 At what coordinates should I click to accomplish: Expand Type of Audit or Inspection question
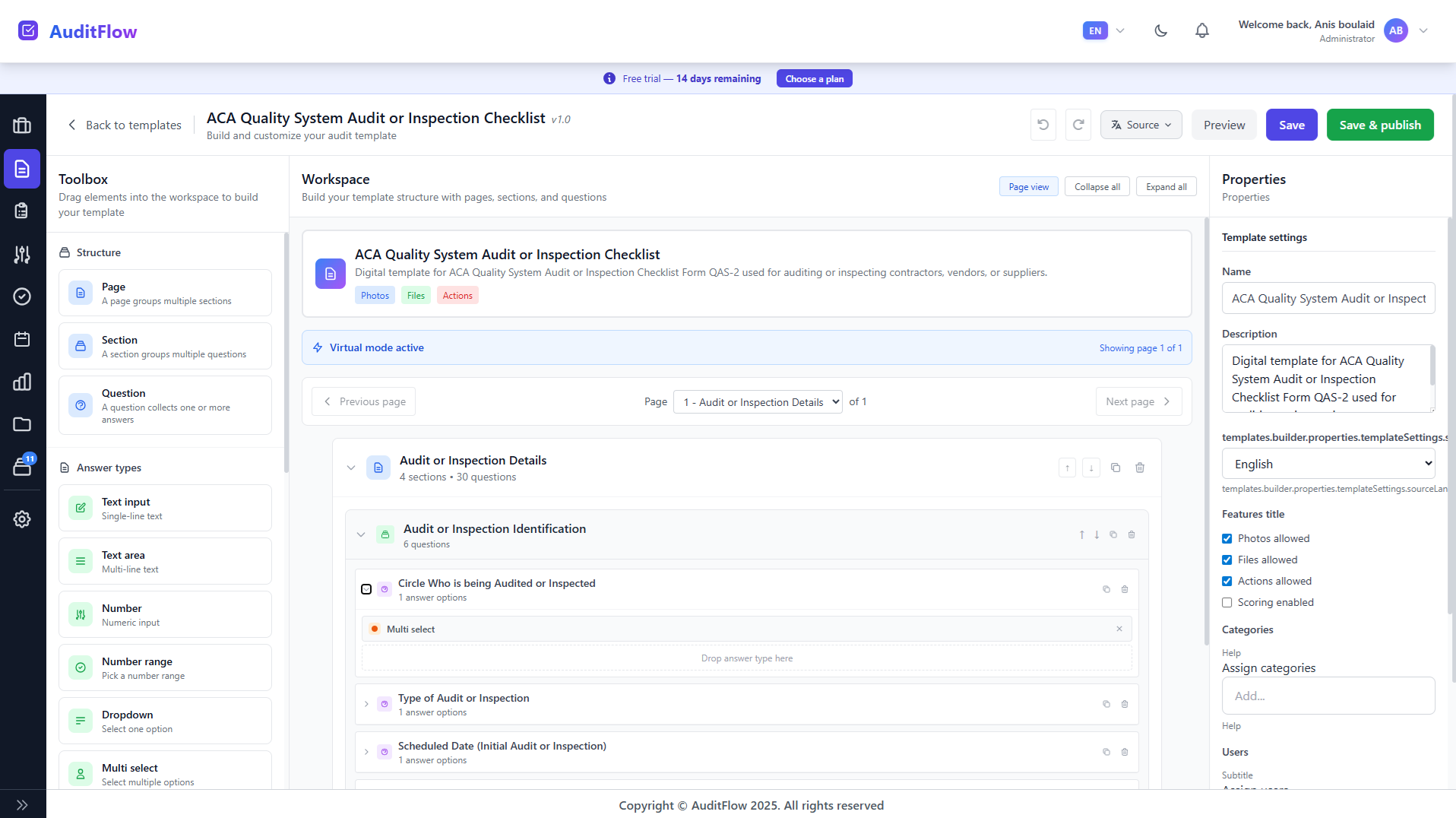point(366,704)
